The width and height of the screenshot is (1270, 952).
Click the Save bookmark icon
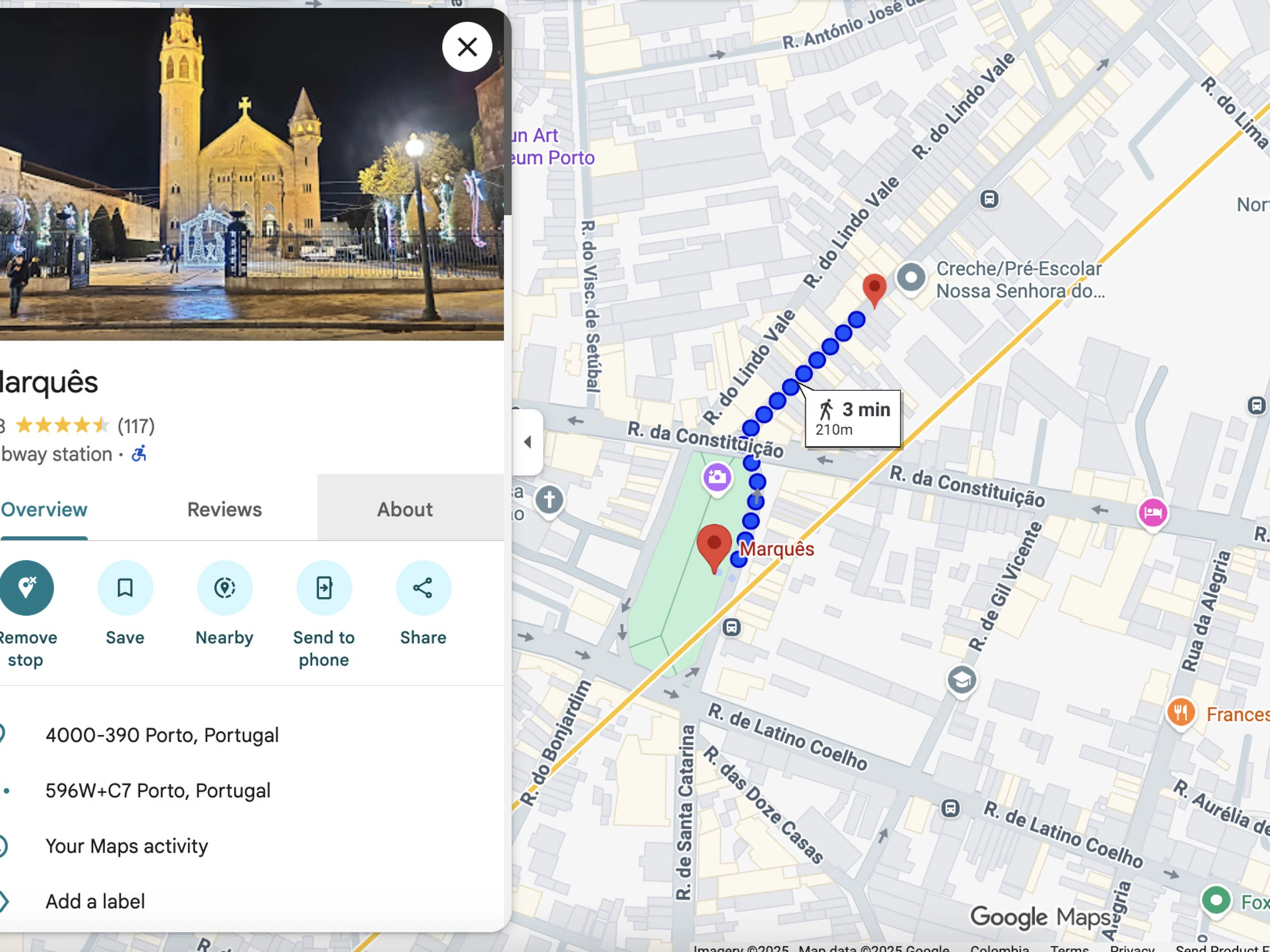click(125, 588)
